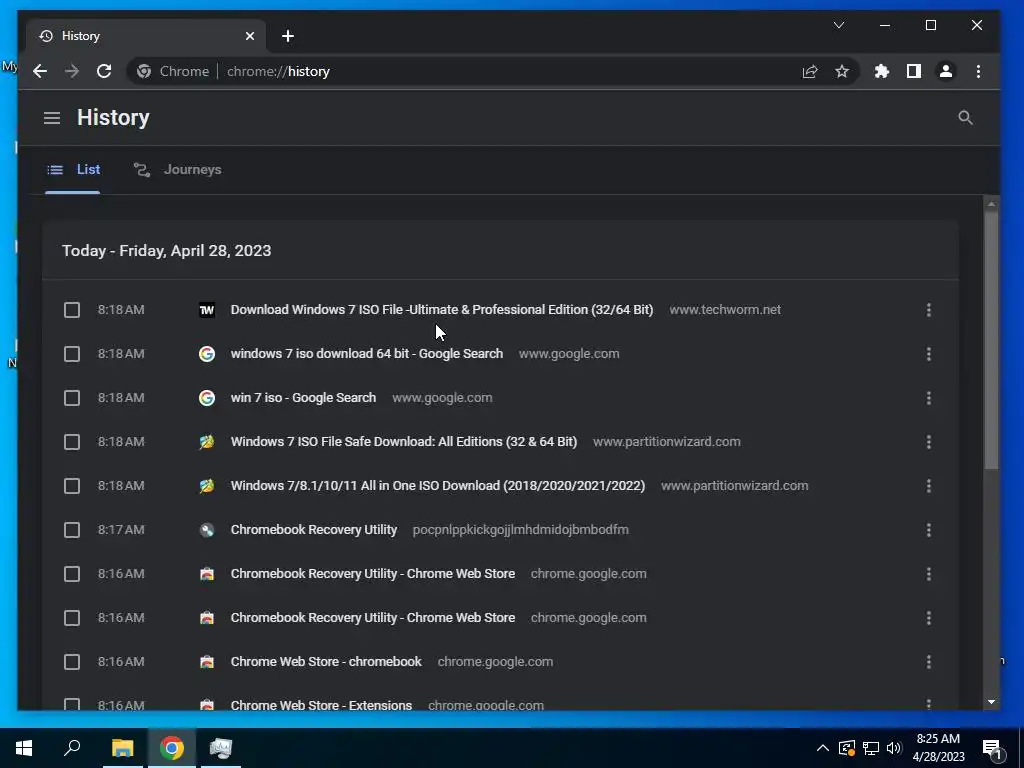Switch to the List tab

tap(73, 170)
